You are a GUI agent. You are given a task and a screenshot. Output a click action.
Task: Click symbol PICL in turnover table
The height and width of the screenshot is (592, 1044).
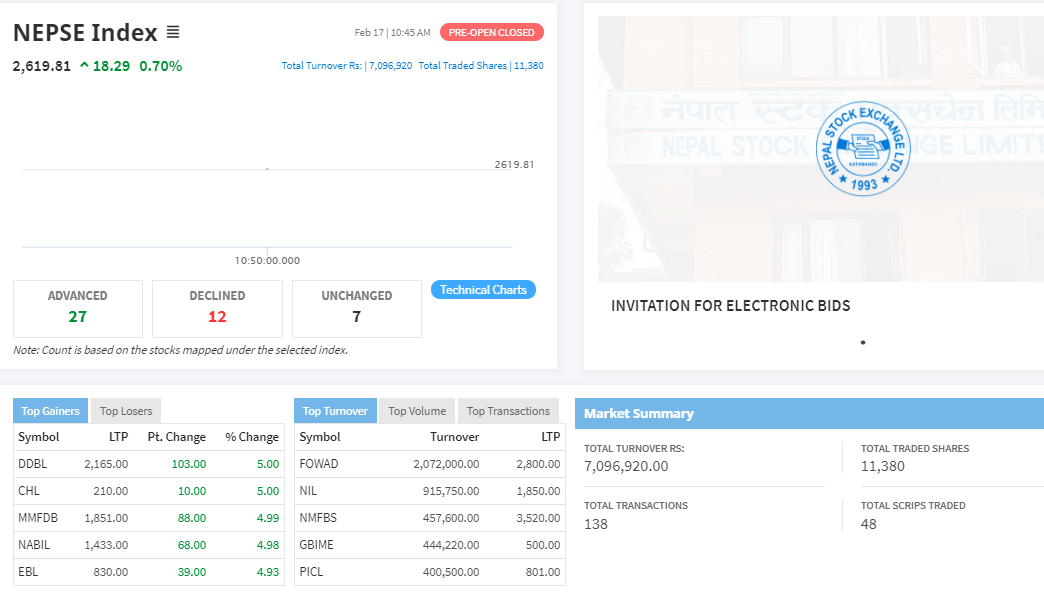click(311, 571)
